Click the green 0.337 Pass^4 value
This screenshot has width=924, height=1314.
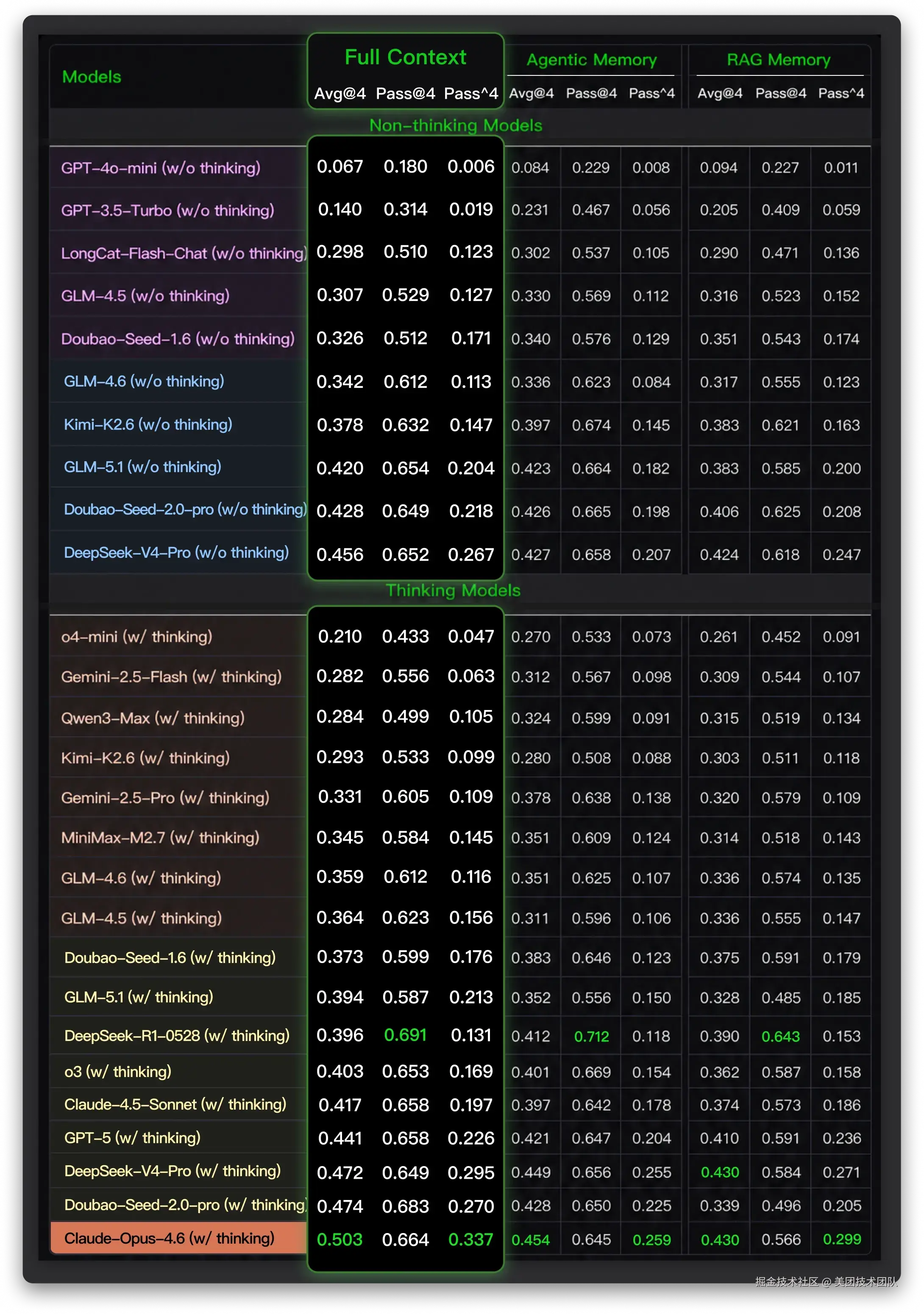coord(470,1239)
